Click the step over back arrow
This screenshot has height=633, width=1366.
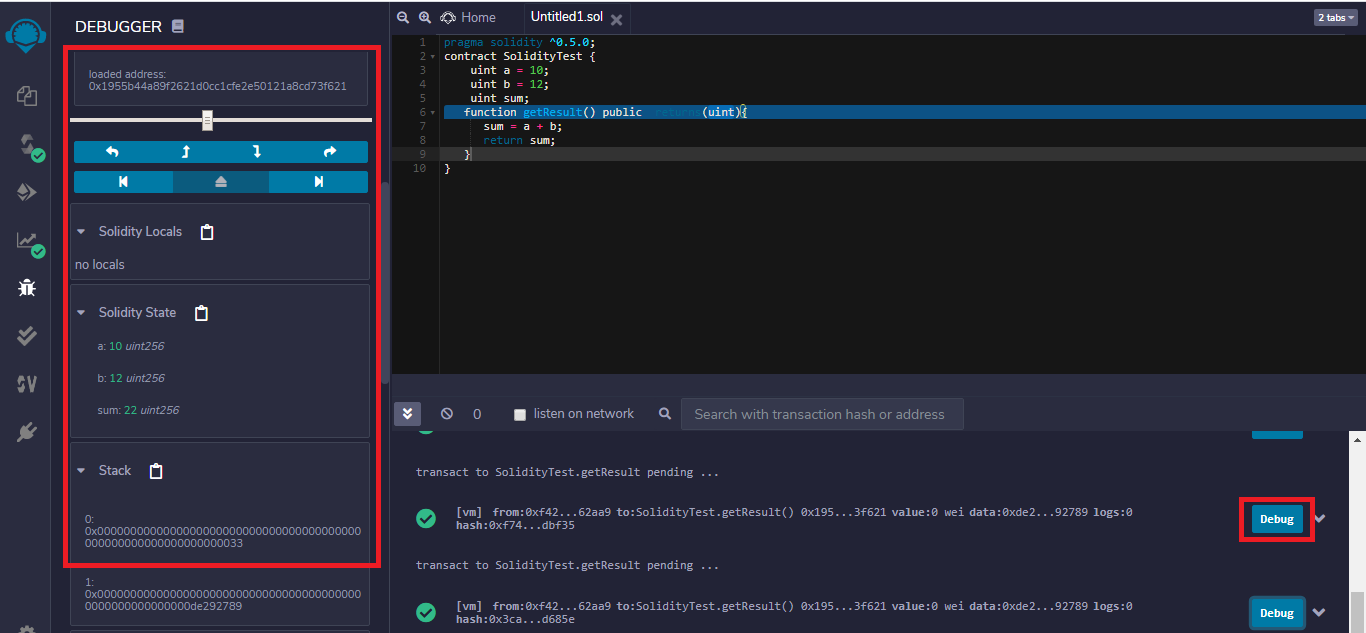click(x=111, y=152)
